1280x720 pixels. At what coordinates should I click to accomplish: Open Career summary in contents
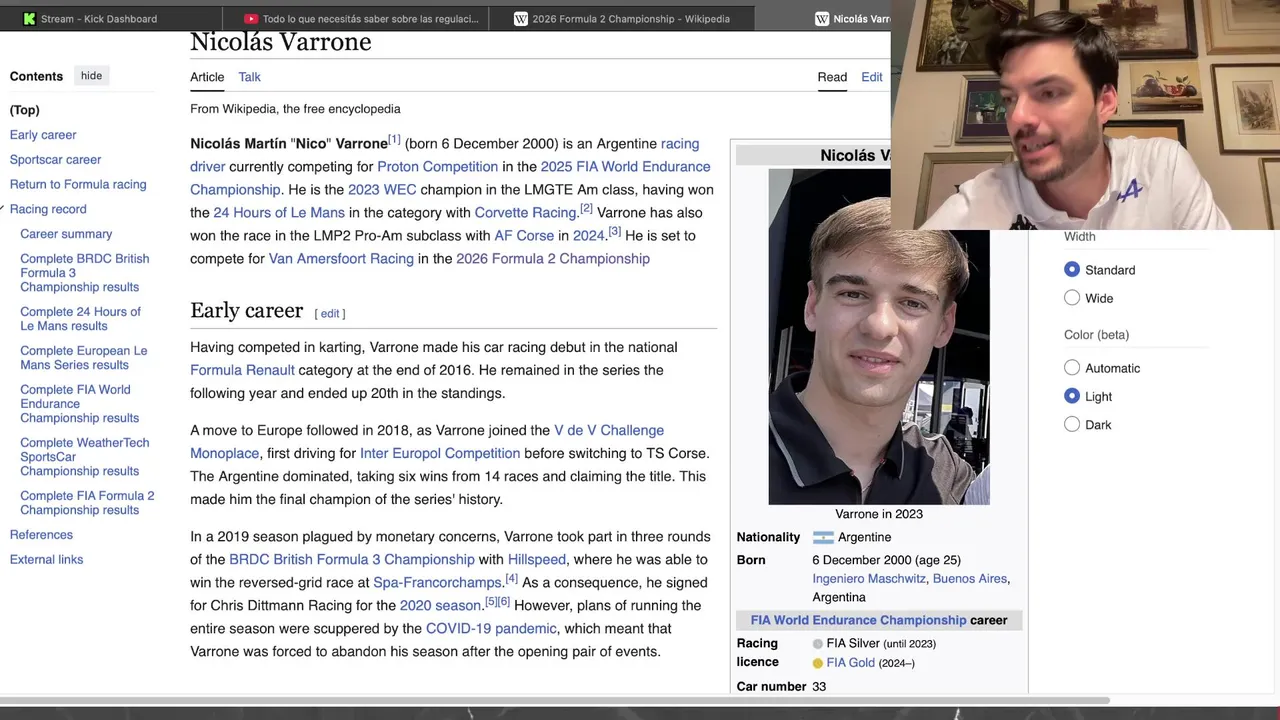66,234
